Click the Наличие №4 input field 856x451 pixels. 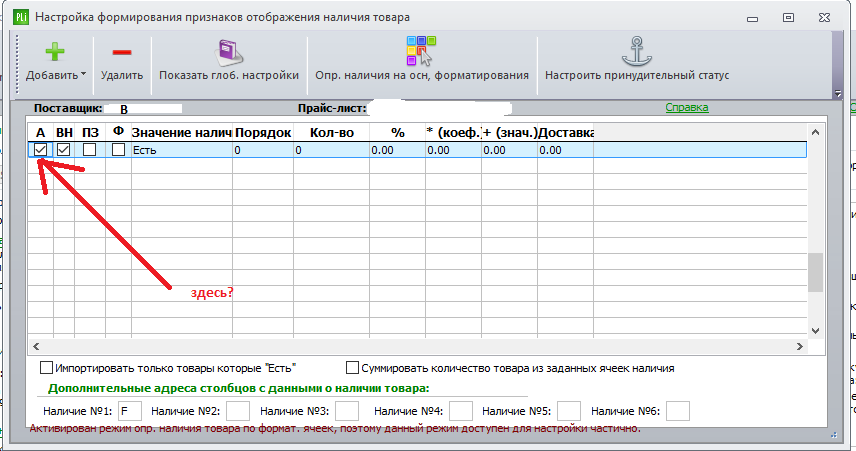tap(461, 411)
